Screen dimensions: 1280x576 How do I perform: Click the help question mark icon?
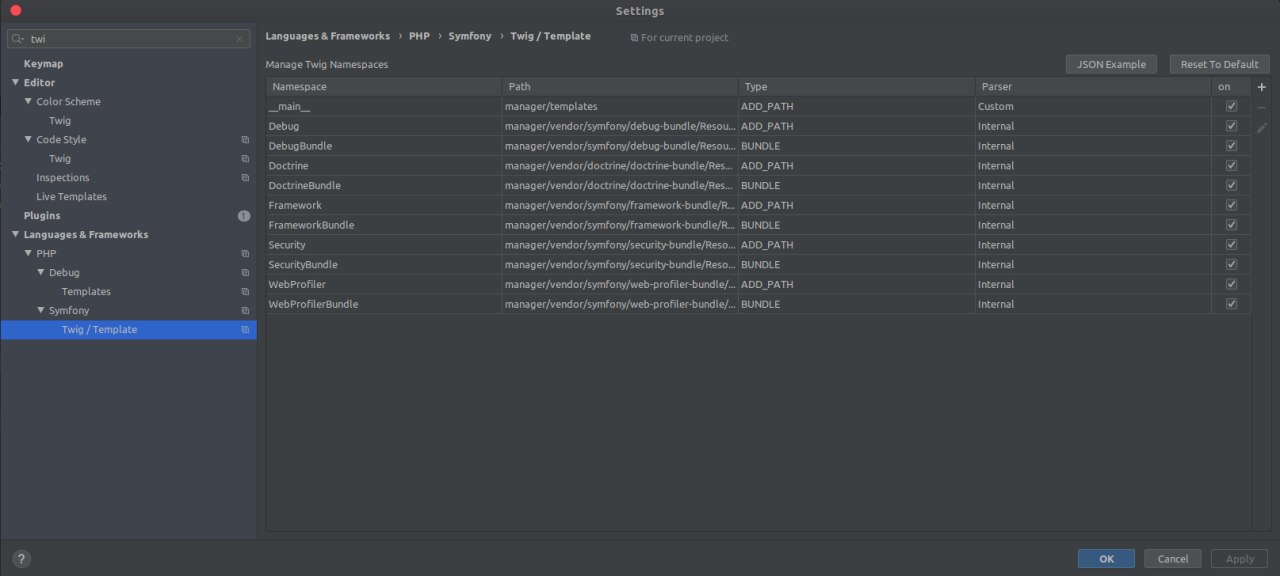click(x=22, y=559)
